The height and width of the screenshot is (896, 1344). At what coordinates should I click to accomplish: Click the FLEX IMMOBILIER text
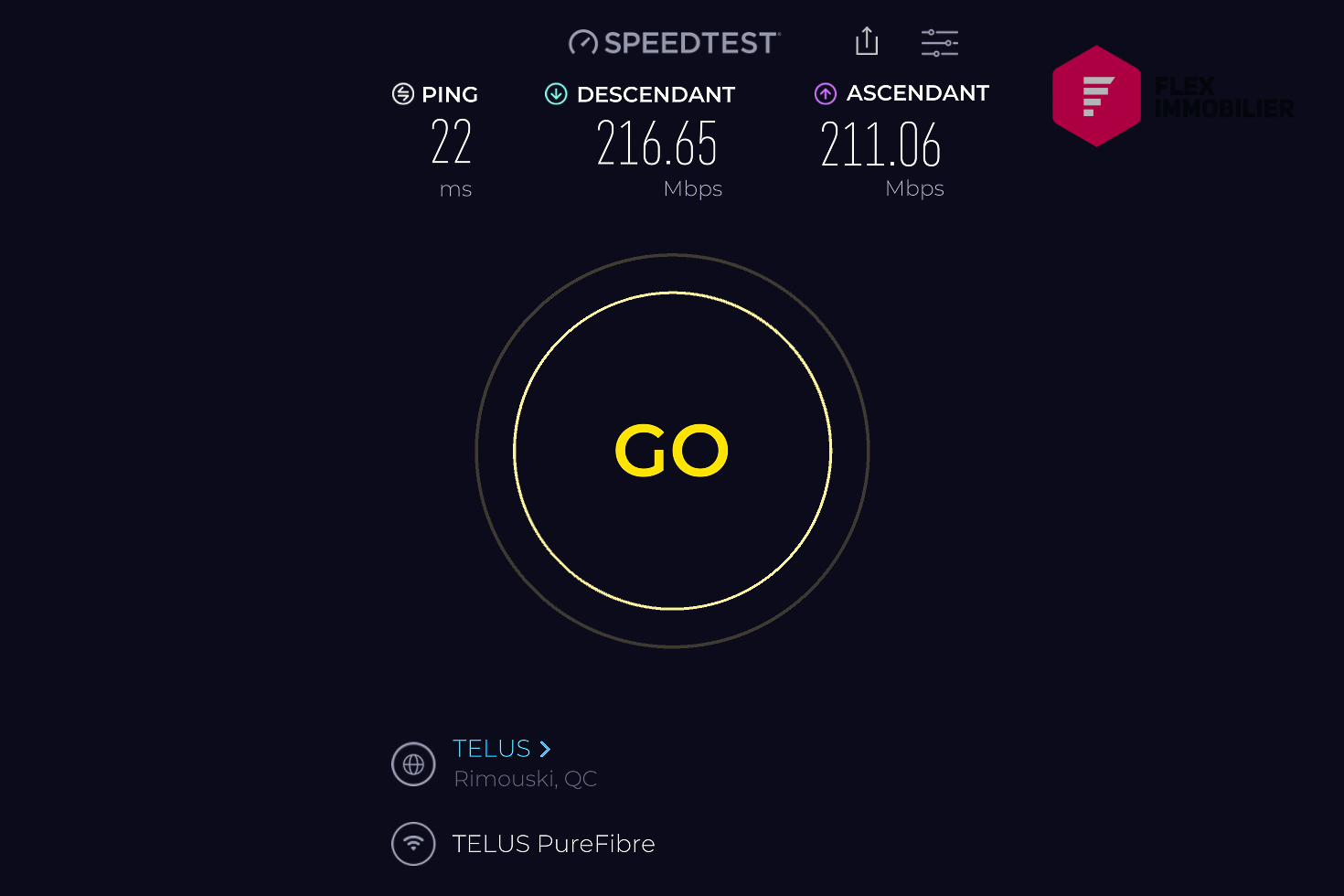coord(1223,97)
